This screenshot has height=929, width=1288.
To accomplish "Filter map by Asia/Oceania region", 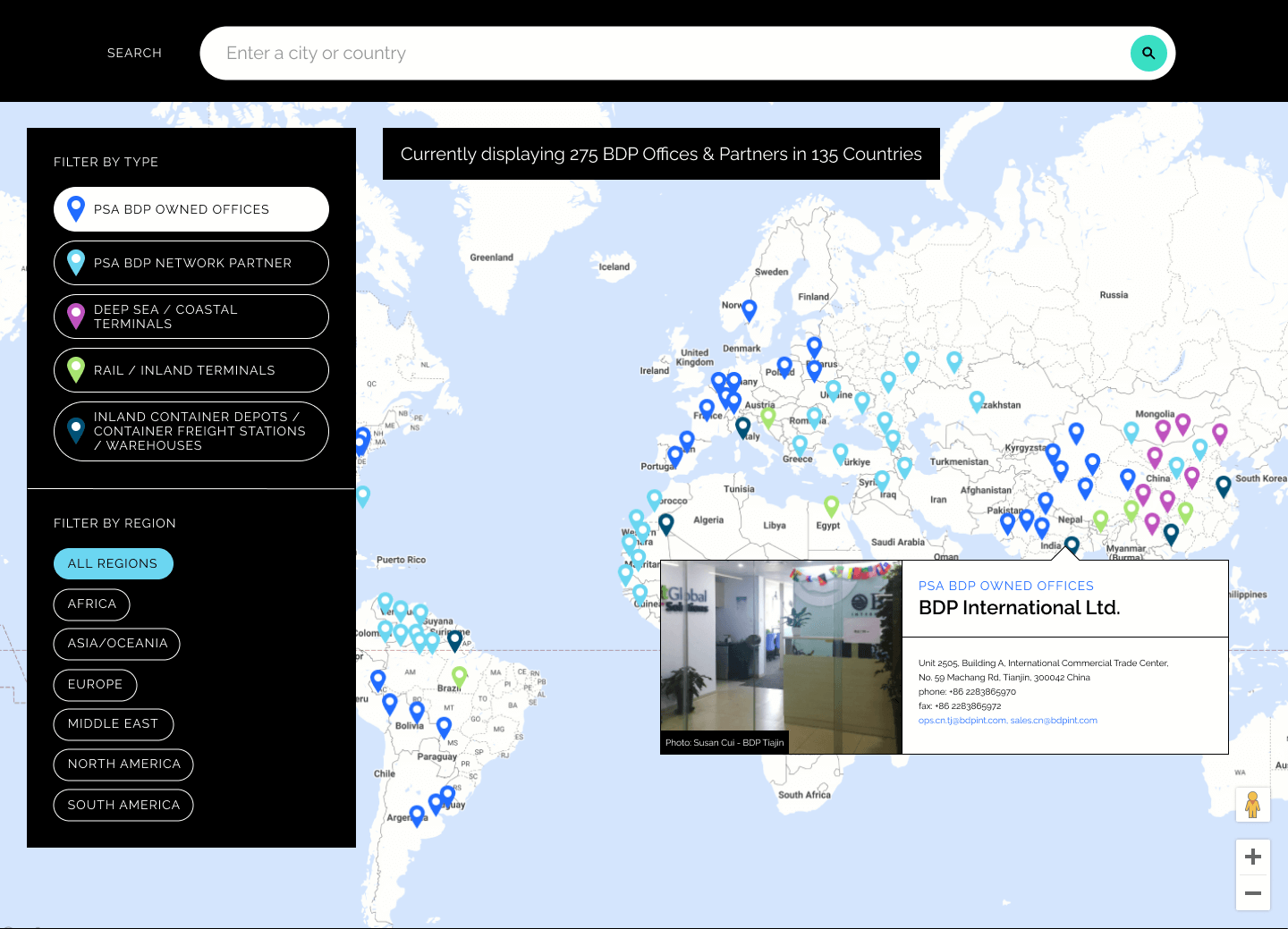I will 117,644.
